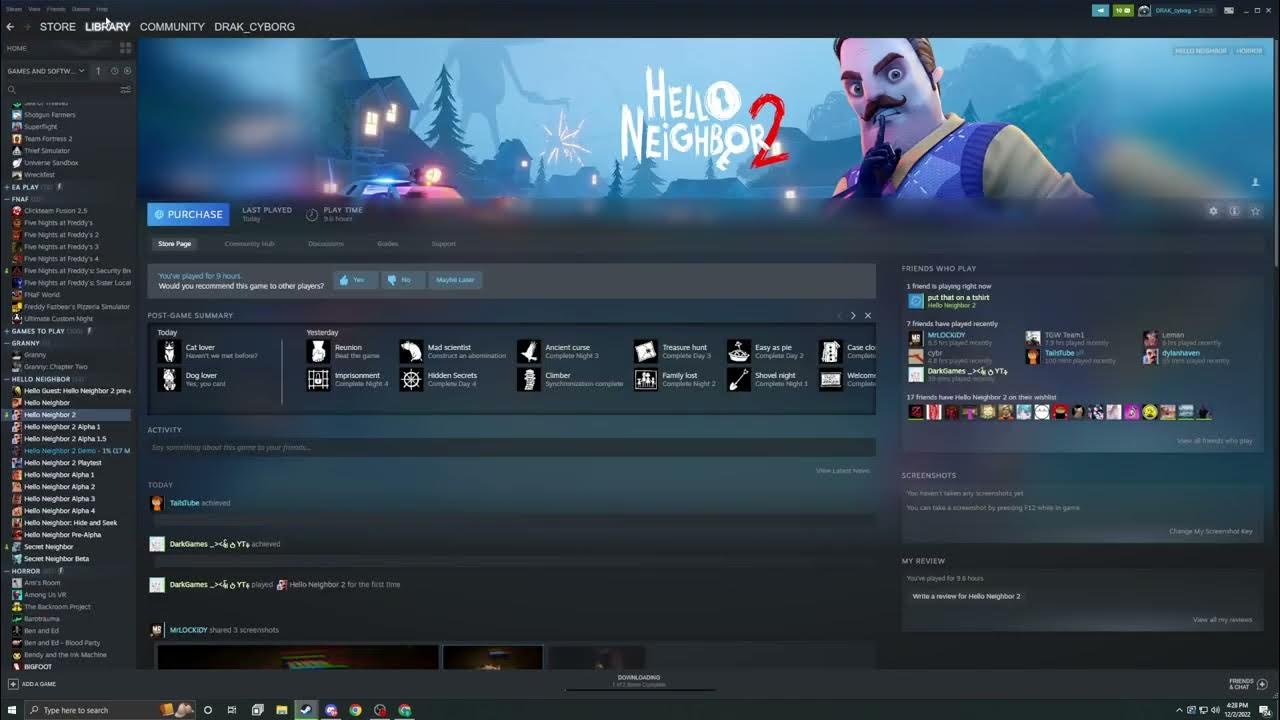This screenshot has width=1280, height=720.
Task: Open the Steam menu
Action: 14,9
